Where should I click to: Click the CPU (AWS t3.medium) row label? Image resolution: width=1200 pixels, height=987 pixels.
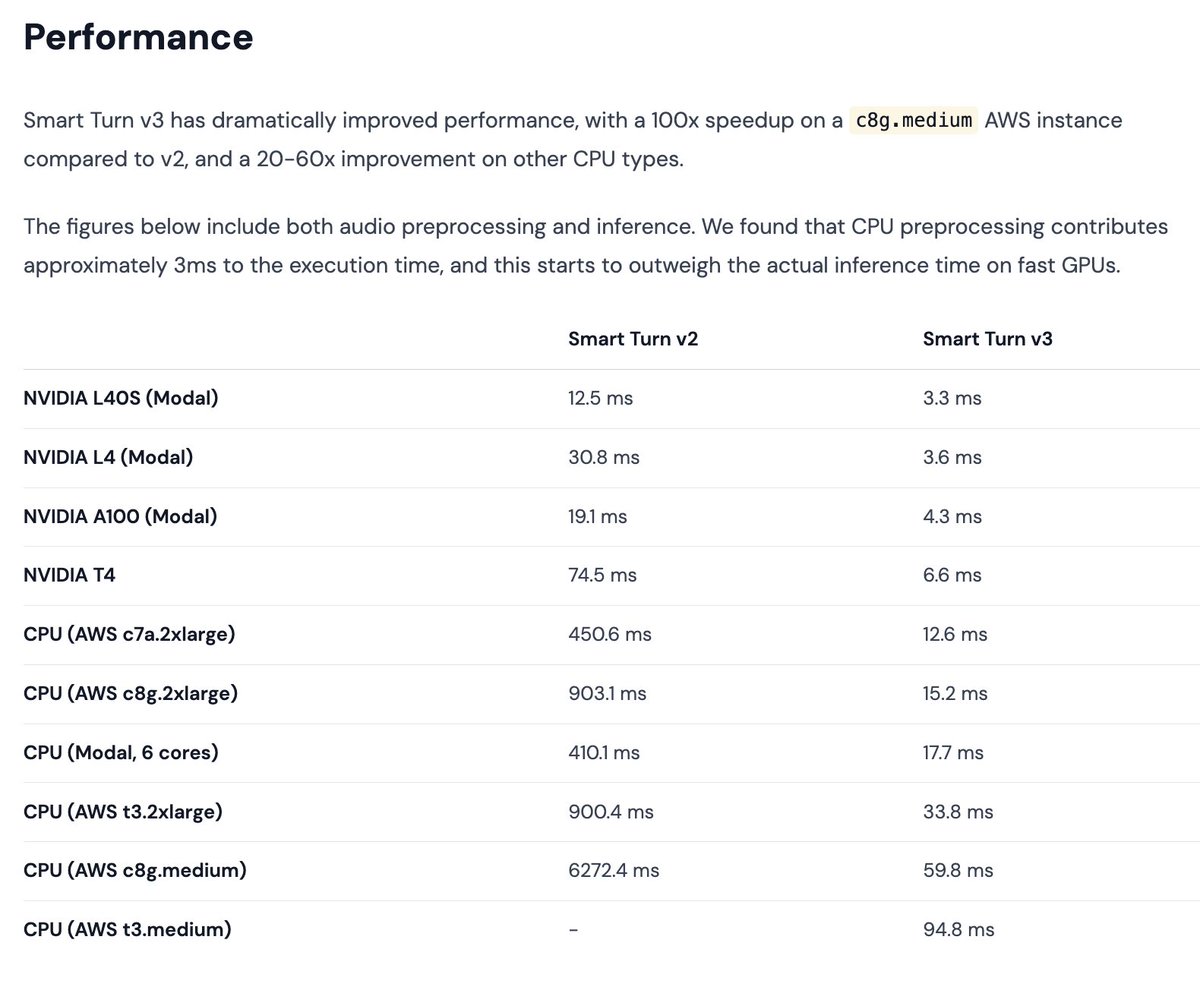pyautogui.click(x=127, y=929)
